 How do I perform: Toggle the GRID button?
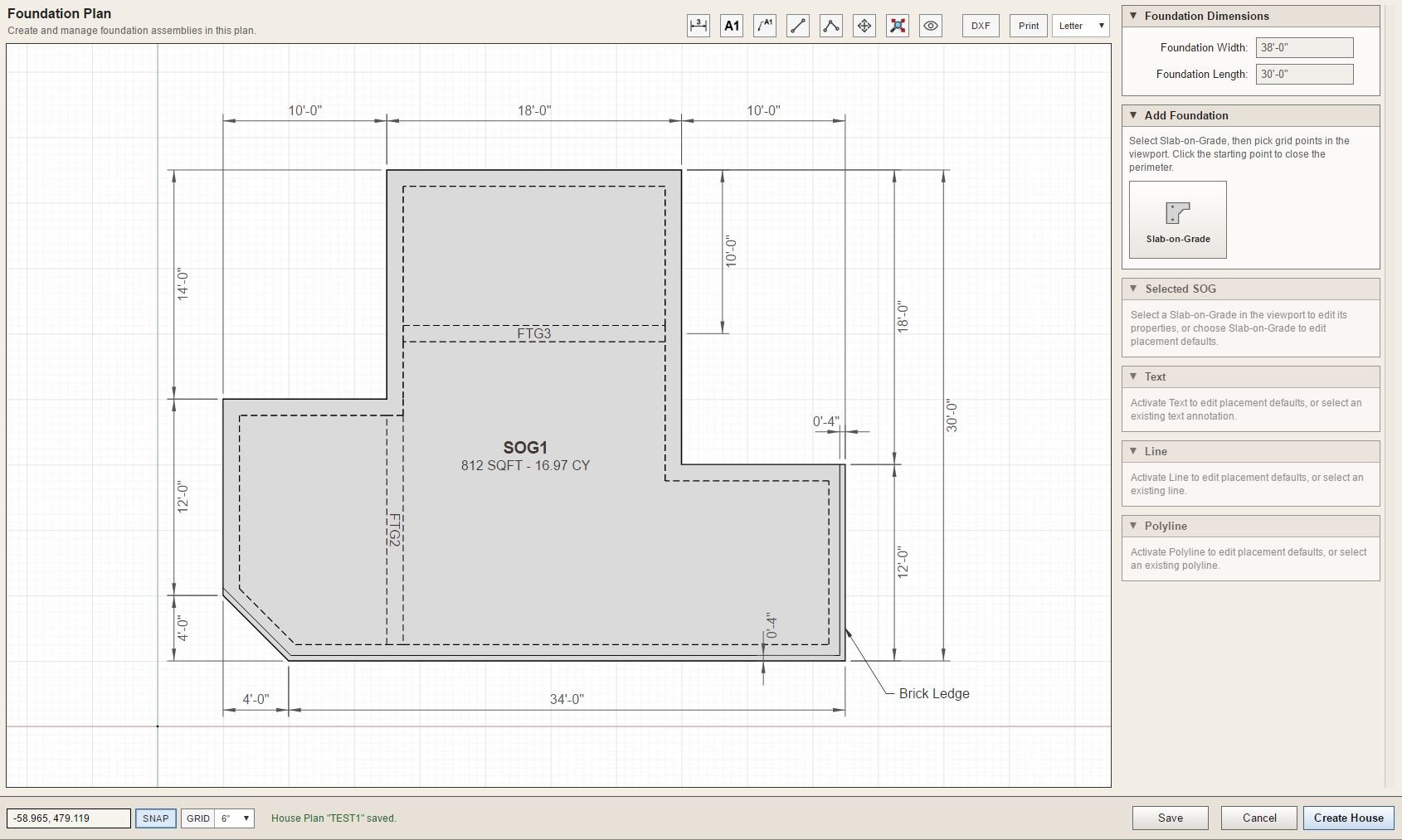pos(197,818)
